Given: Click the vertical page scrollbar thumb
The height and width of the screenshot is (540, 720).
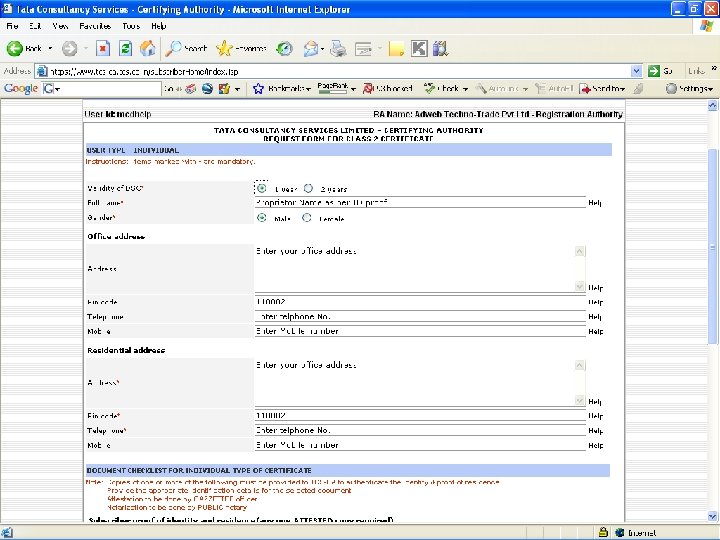Looking at the screenshot, I should coord(712,247).
